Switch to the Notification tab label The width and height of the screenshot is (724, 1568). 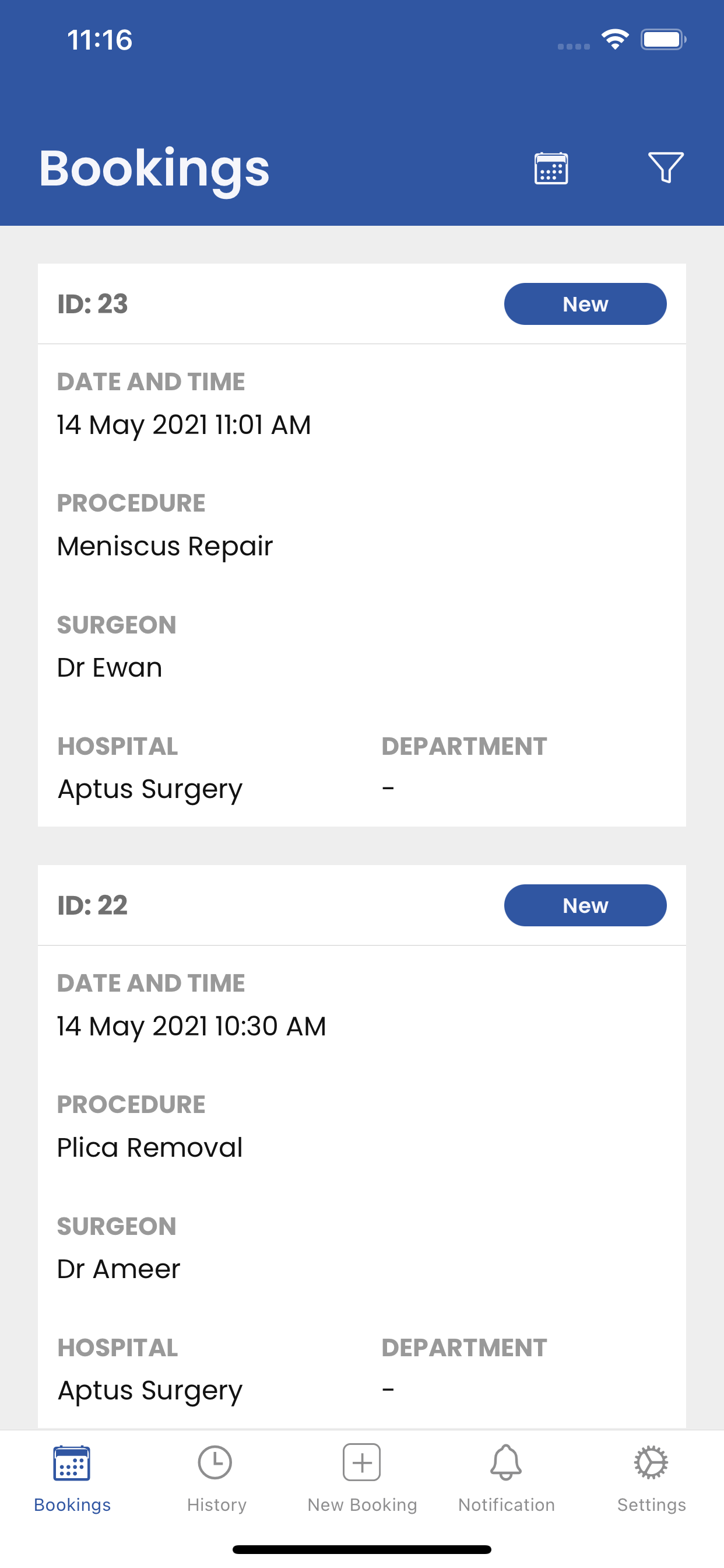click(x=506, y=1504)
